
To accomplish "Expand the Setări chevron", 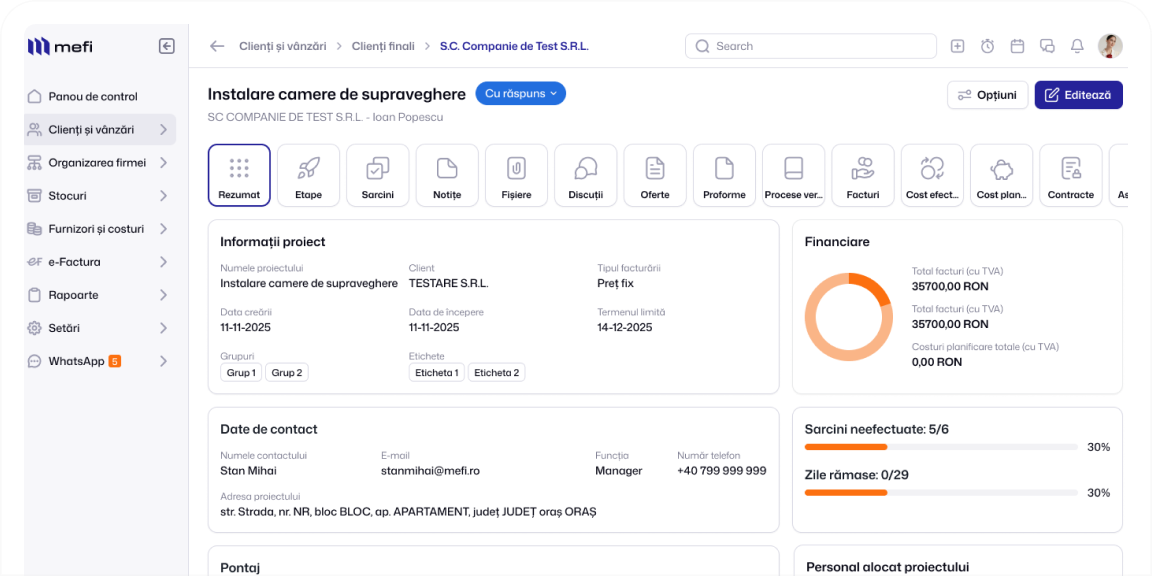I will 163,328.
